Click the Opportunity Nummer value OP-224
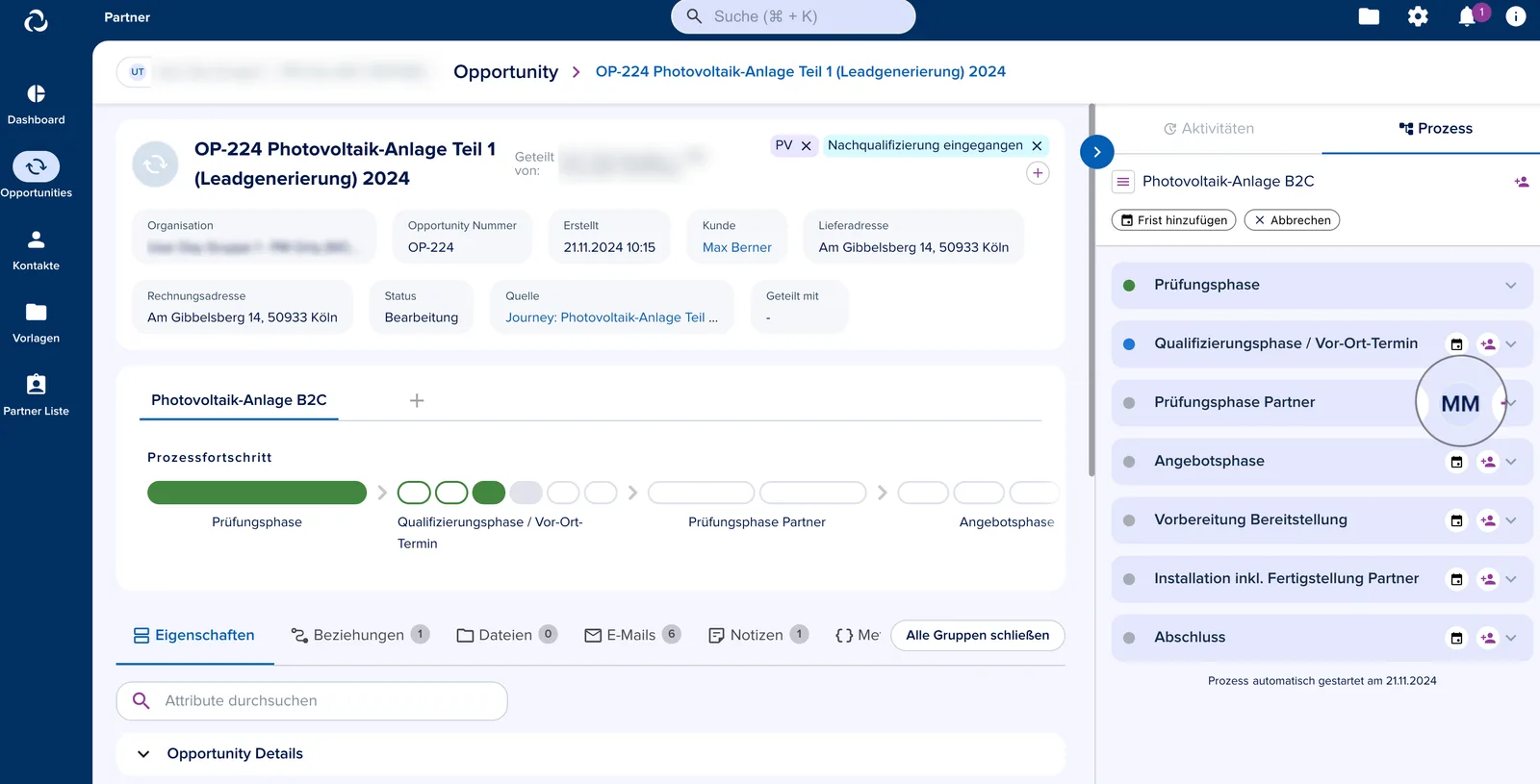 (x=431, y=248)
